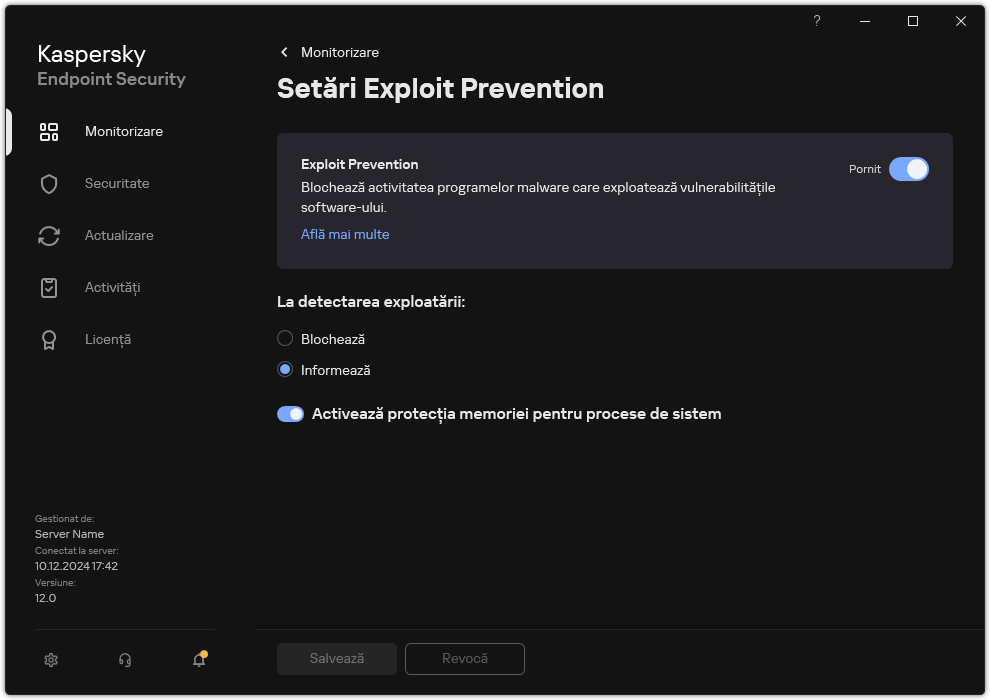Go back using the Monitorizare chevron arrow
The width and height of the screenshot is (990, 700).
click(285, 52)
